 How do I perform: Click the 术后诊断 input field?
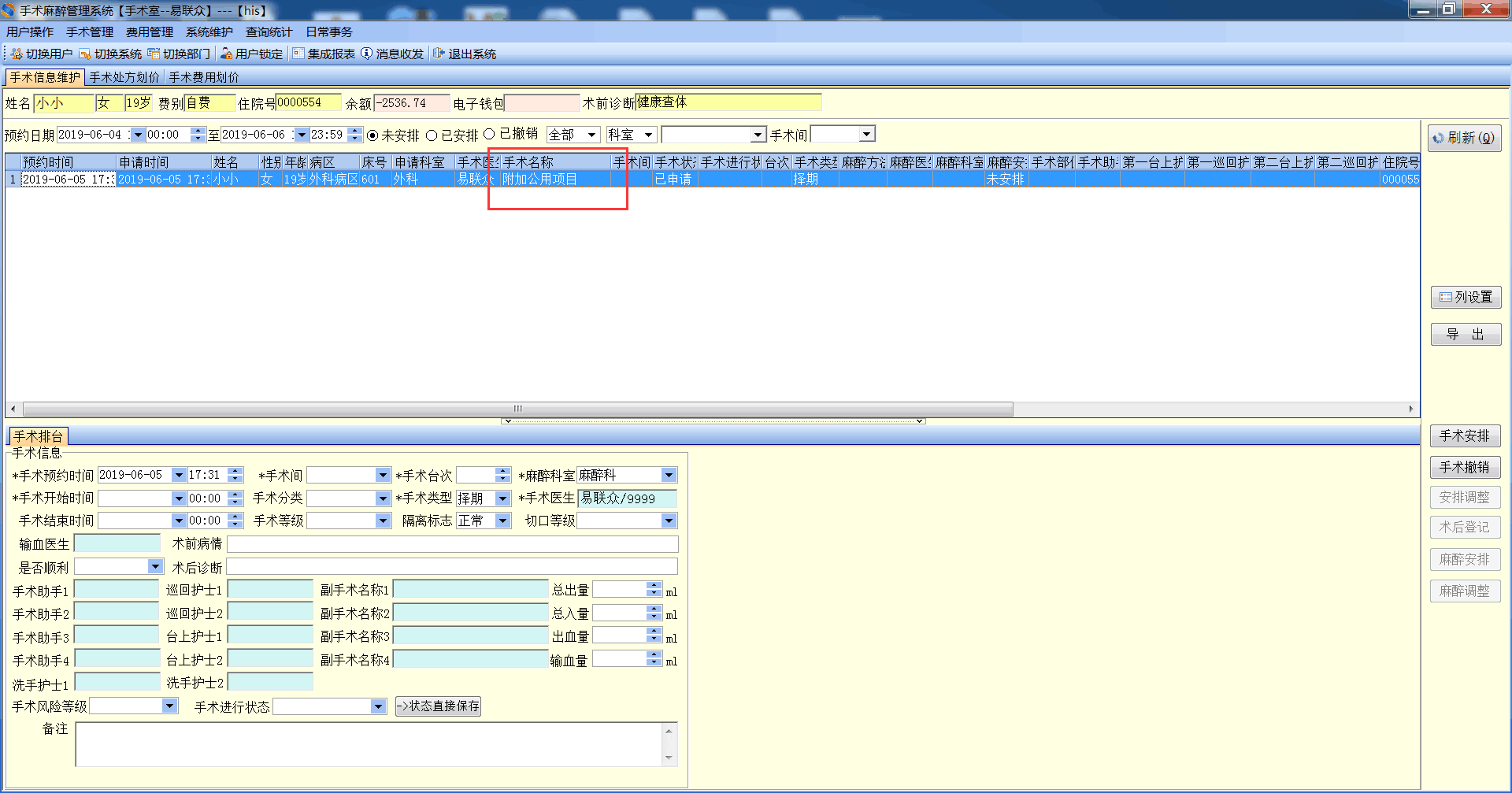pyautogui.click(x=452, y=567)
